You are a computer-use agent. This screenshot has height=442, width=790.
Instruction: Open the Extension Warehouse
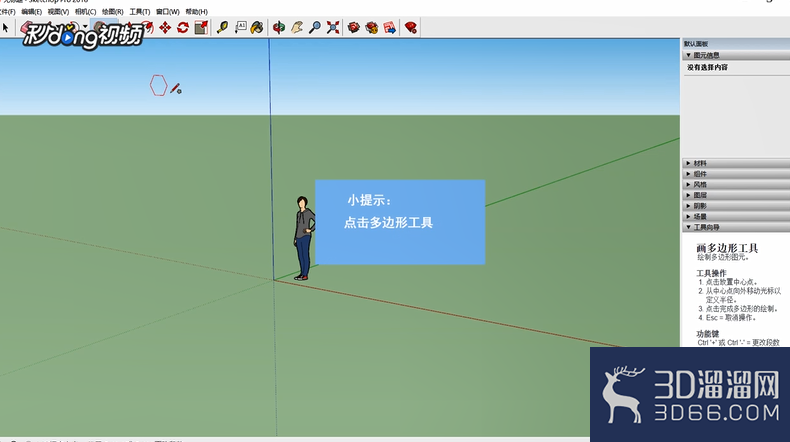click(372, 27)
